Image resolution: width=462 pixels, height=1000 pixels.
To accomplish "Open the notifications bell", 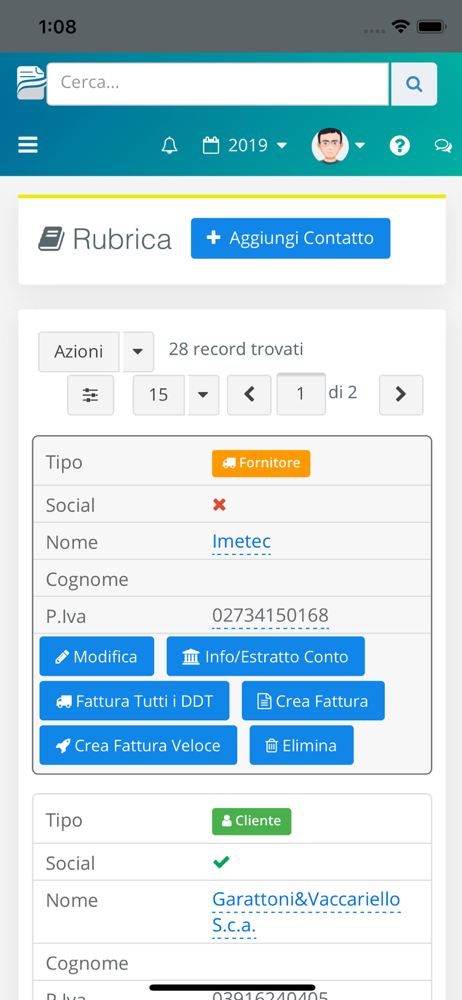I will click(169, 145).
